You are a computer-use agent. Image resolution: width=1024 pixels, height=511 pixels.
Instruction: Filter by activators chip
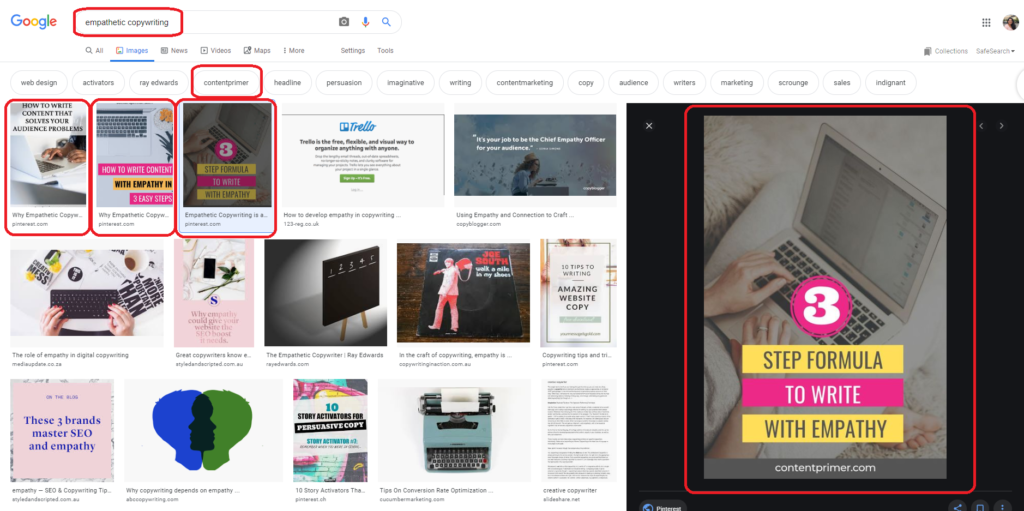pyautogui.click(x=98, y=83)
